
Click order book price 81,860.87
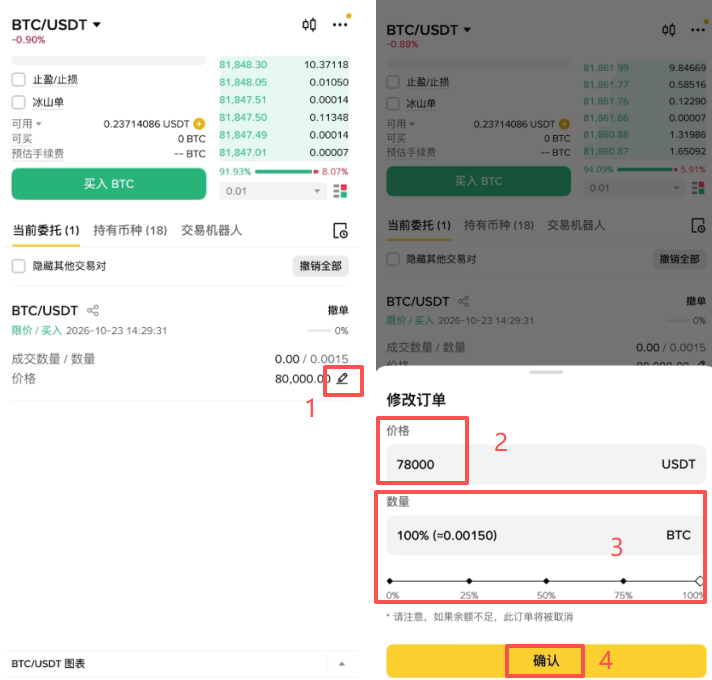(606, 151)
